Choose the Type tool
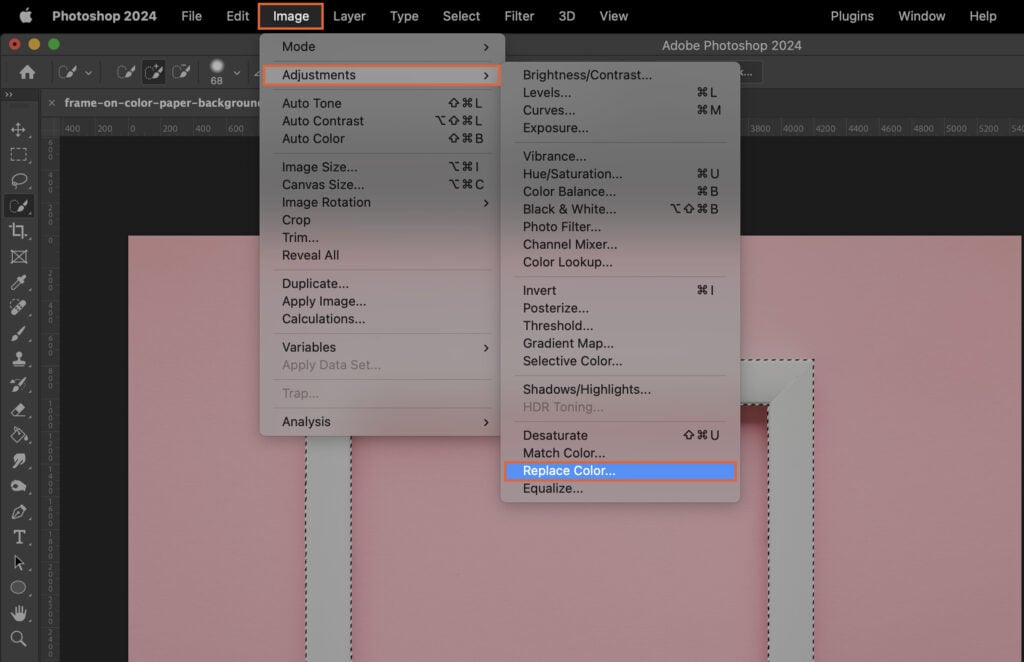This screenshot has height=662, width=1024. click(20, 538)
